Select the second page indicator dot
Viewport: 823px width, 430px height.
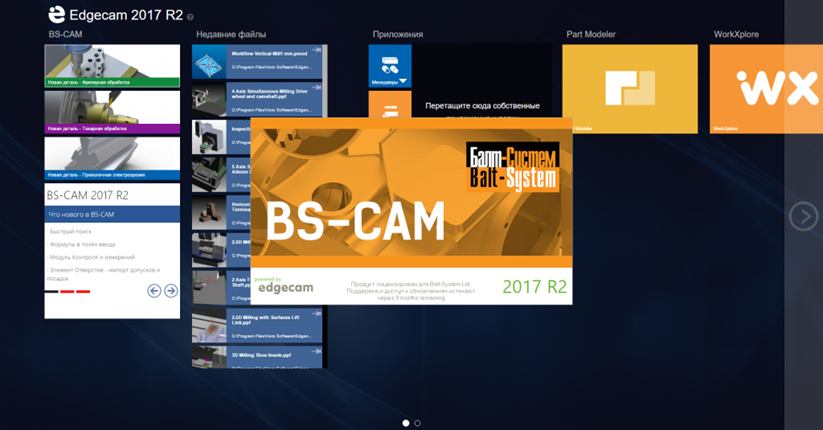417,423
